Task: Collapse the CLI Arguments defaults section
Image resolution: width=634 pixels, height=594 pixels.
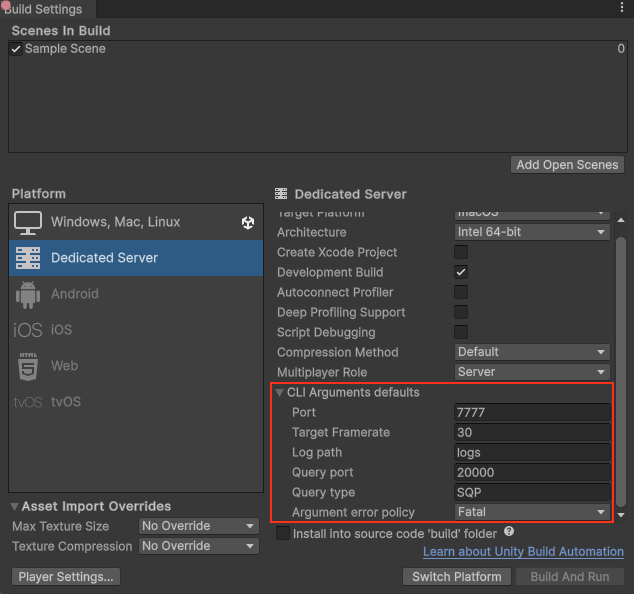Action: click(280, 393)
